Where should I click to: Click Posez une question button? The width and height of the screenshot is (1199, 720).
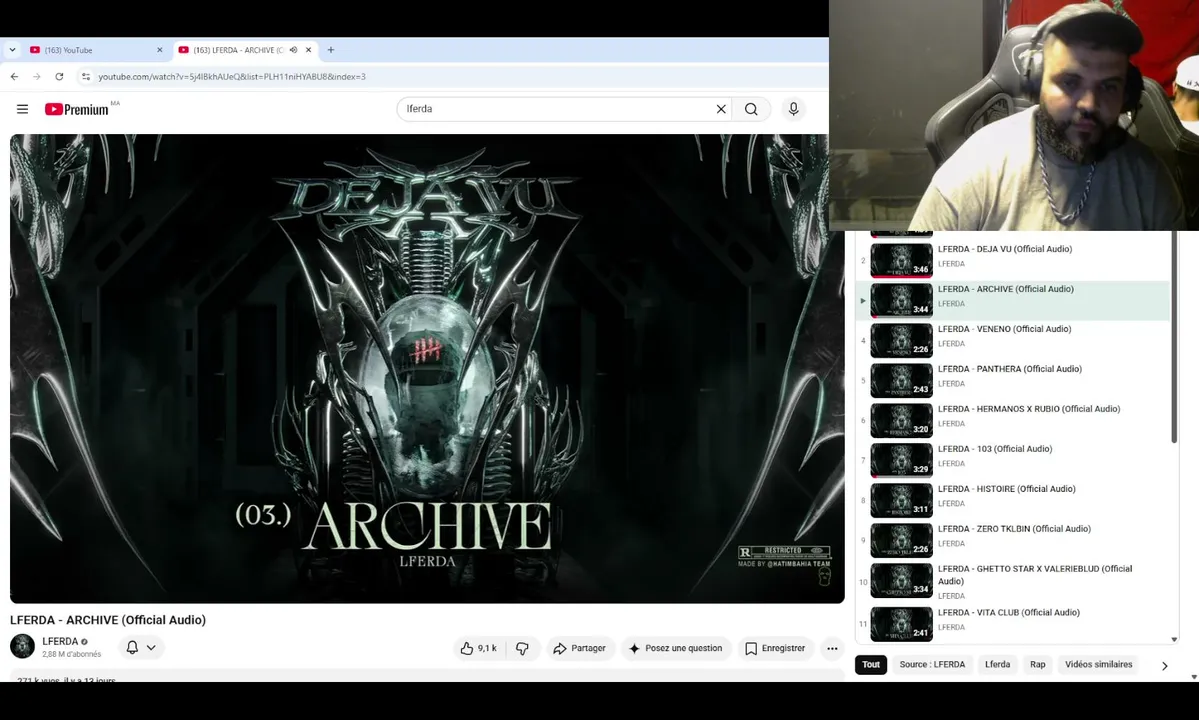click(676, 648)
